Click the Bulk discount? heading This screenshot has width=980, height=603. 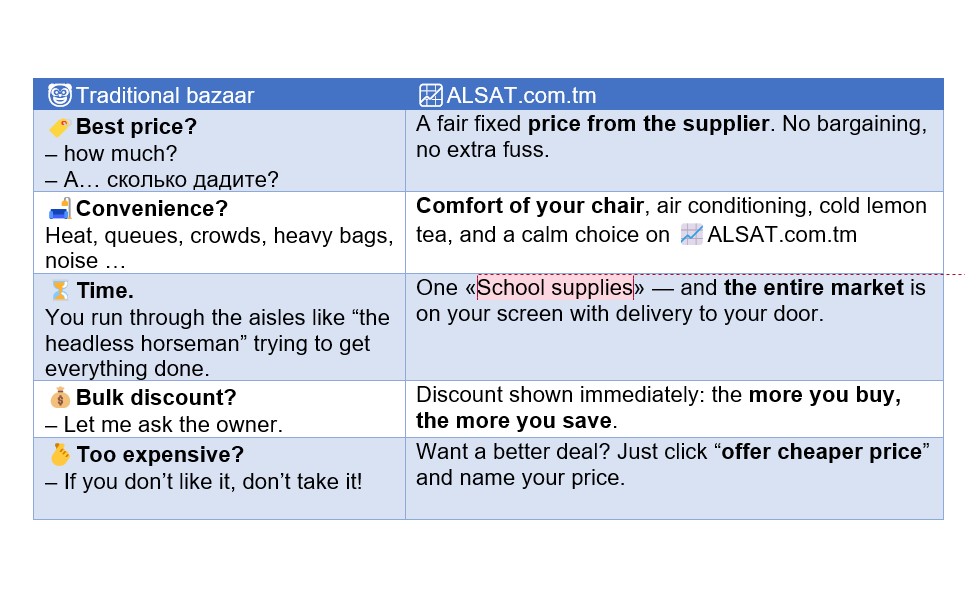coord(156,398)
